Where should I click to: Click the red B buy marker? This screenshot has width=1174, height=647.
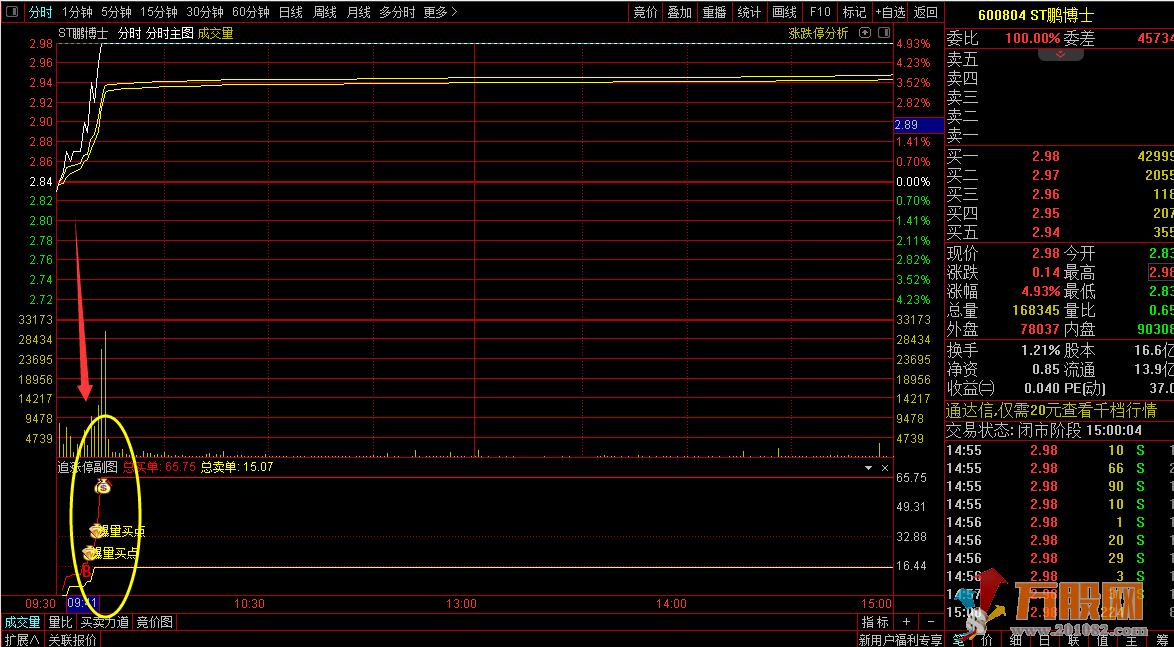pos(86,572)
